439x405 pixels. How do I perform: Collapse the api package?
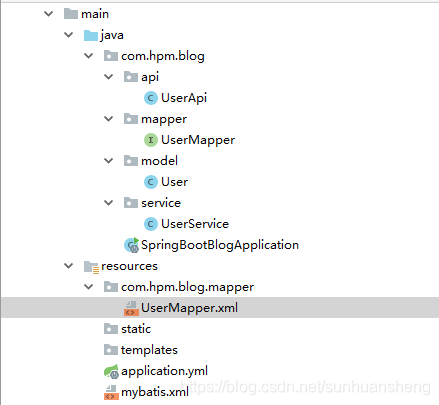[109, 77]
